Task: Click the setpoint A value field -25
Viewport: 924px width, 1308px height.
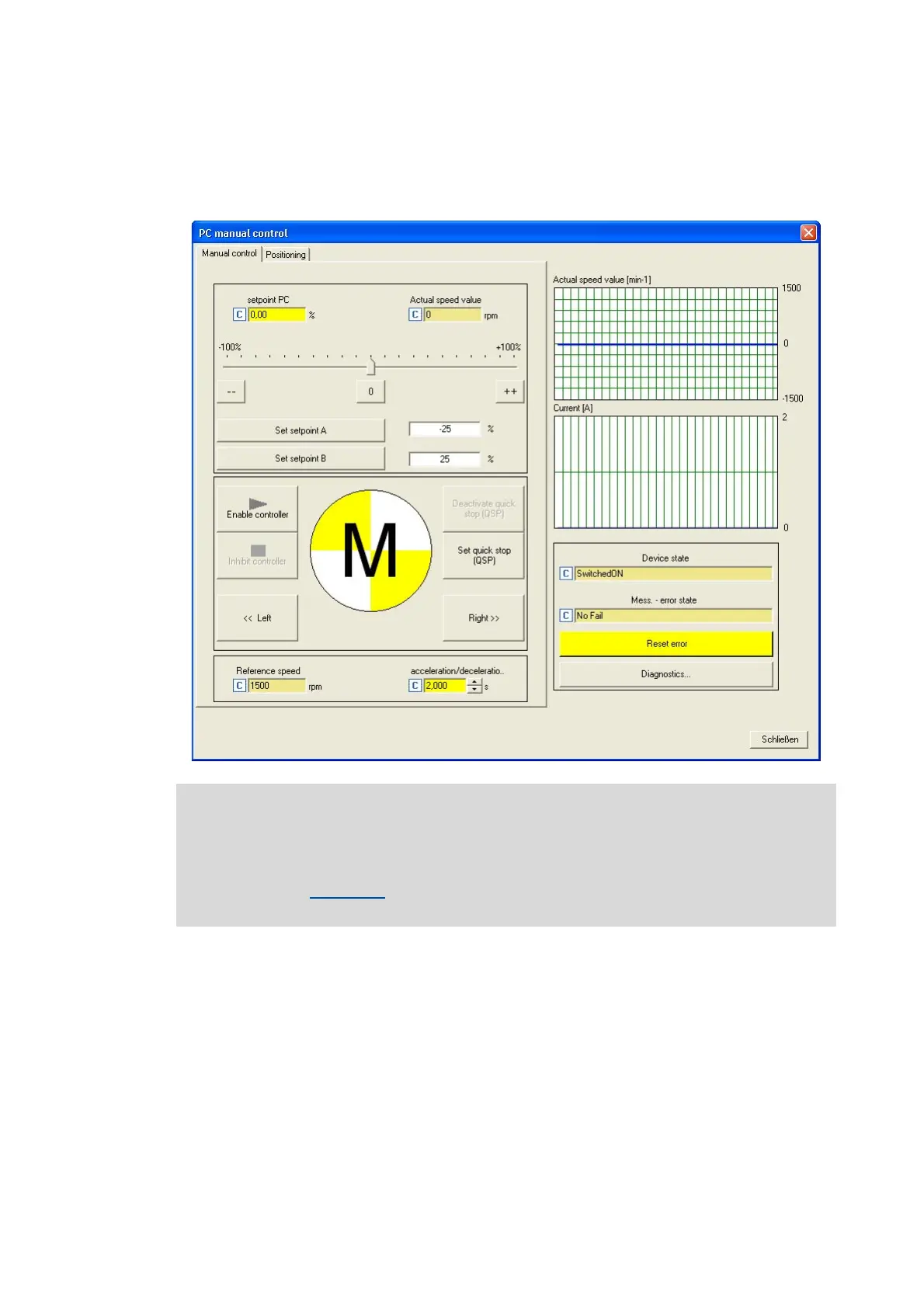Action: 445,429
